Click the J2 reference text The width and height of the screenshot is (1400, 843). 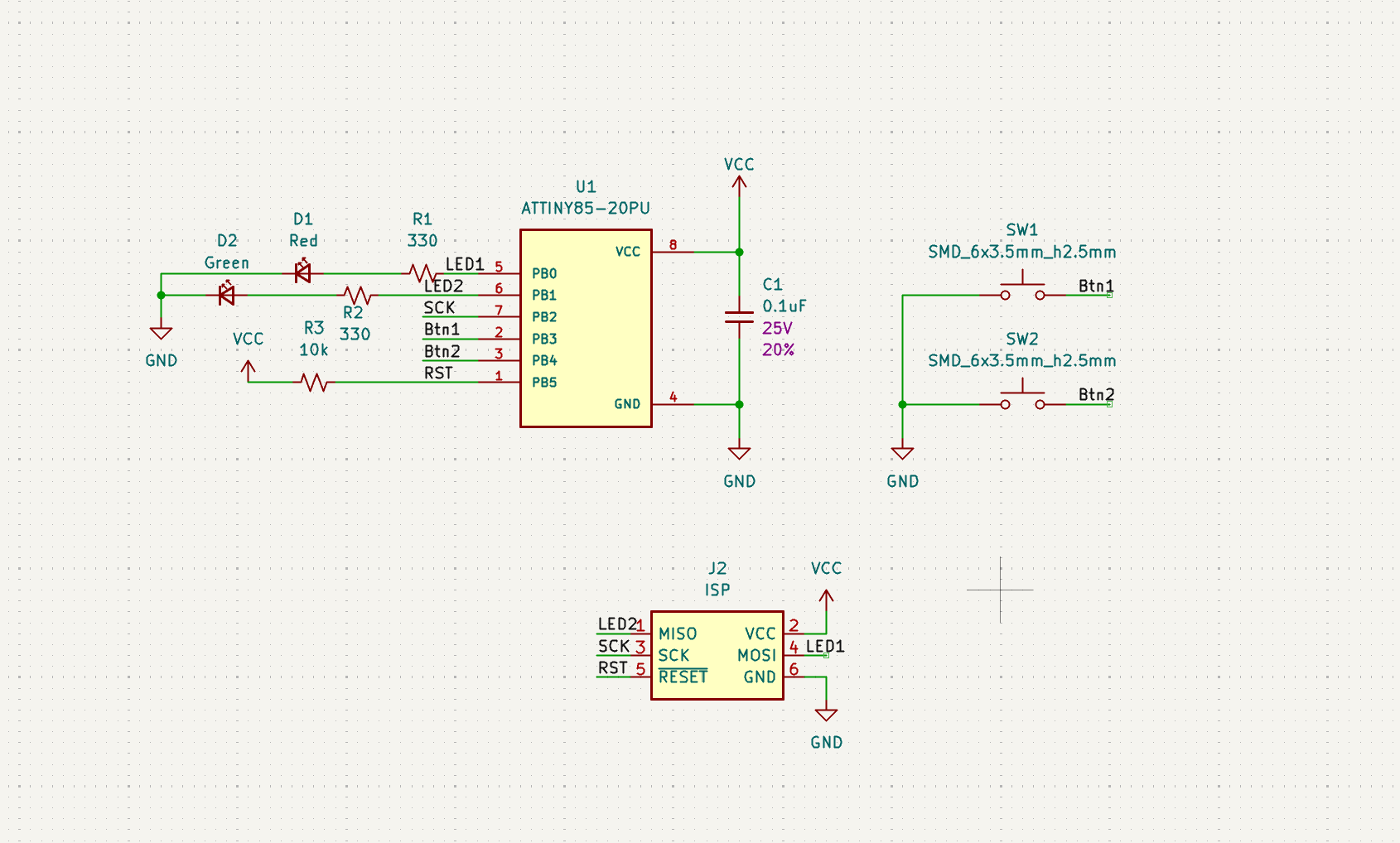tap(717, 568)
